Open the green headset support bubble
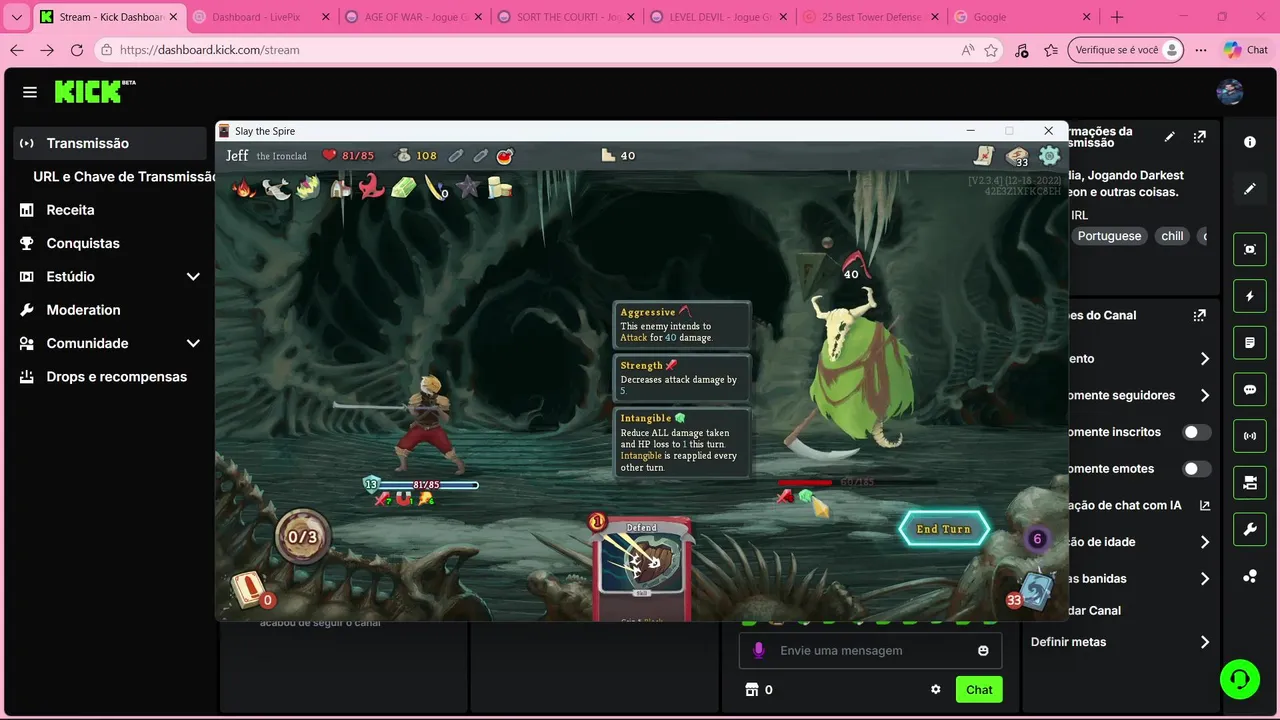Viewport: 1280px width, 720px height. pyautogui.click(x=1240, y=679)
